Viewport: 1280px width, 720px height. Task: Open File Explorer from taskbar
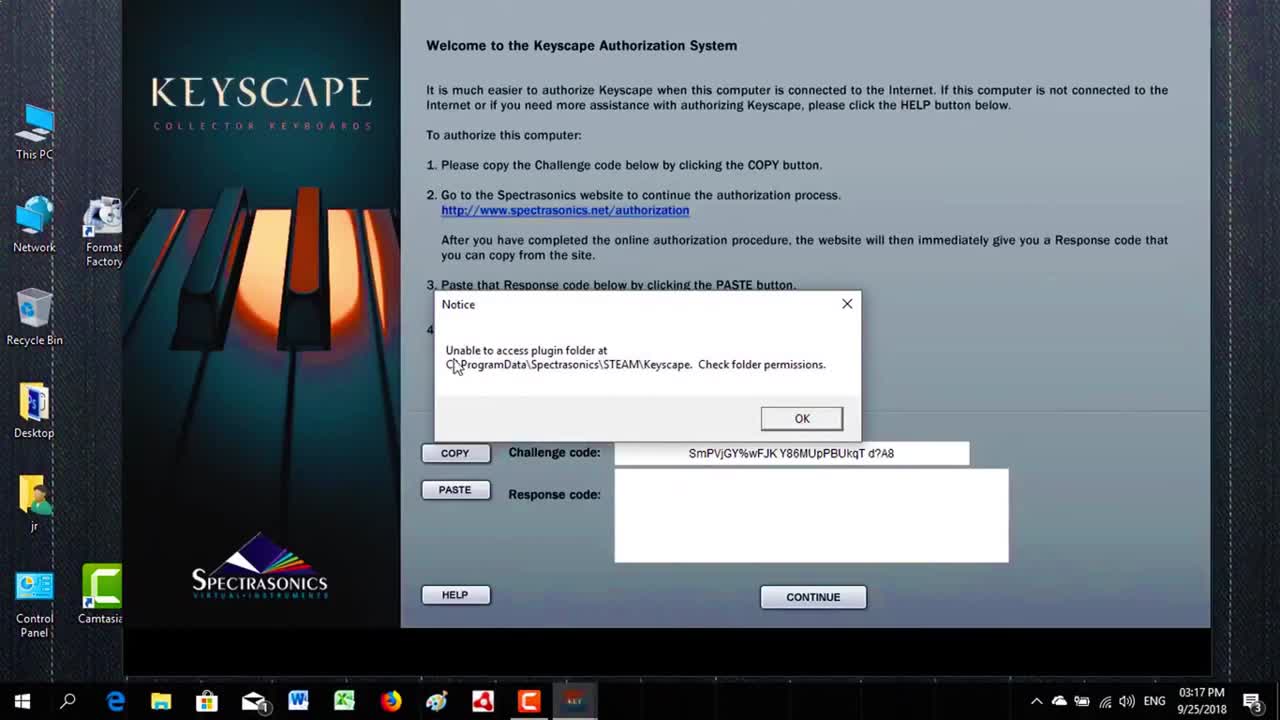coord(161,701)
